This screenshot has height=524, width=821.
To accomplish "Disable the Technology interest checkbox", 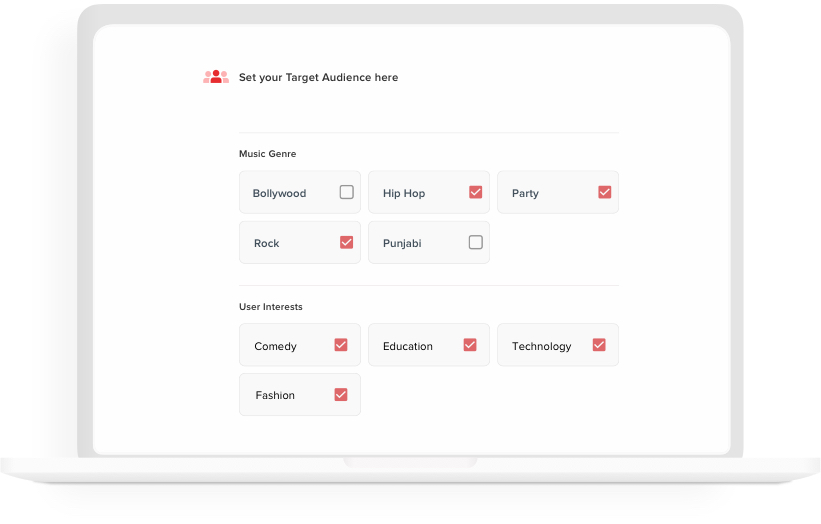I will (599, 345).
